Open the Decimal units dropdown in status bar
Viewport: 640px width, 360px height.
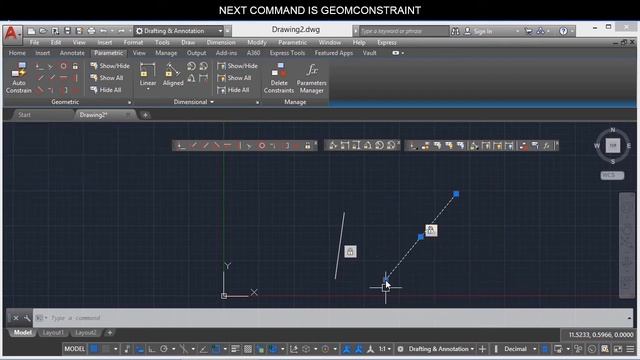pos(520,349)
